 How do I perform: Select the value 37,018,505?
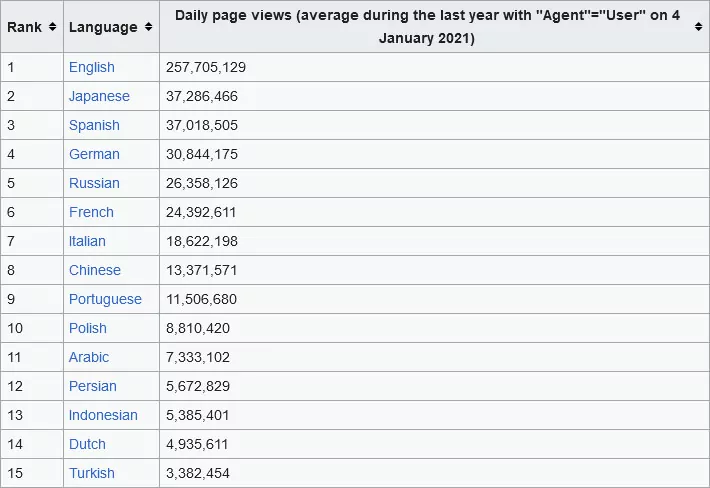(201, 125)
